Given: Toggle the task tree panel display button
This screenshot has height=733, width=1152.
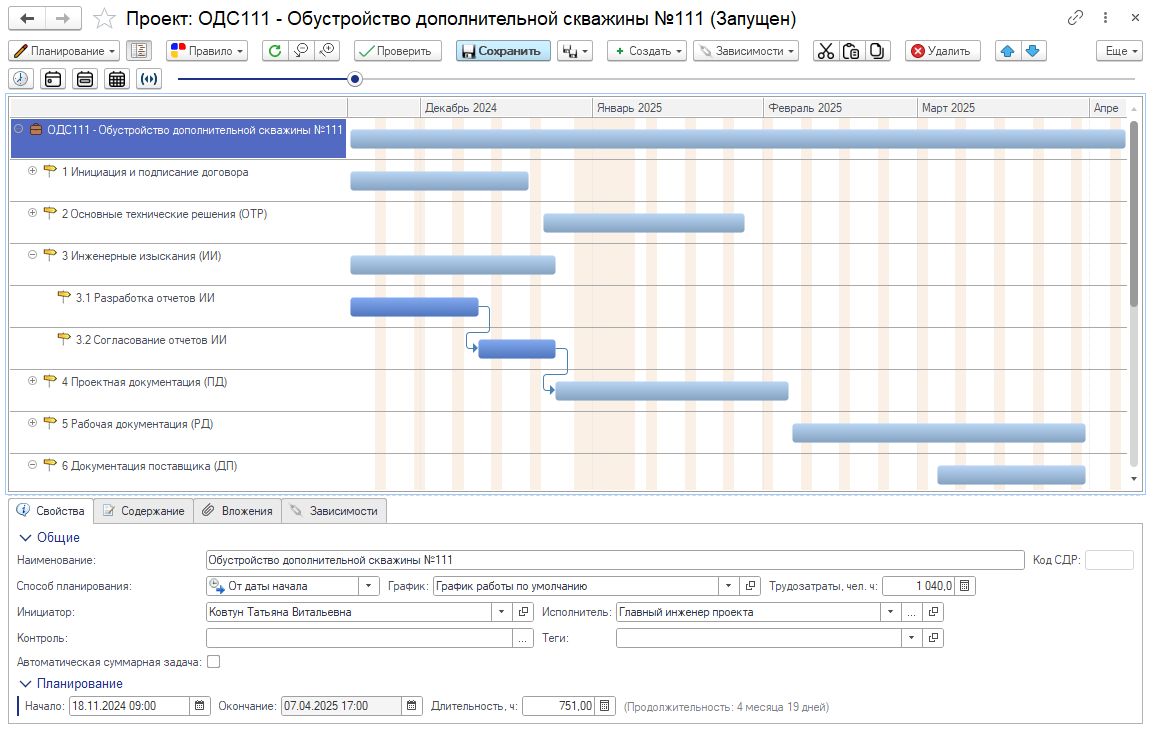Looking at the screenshot, I should (139, 51).
